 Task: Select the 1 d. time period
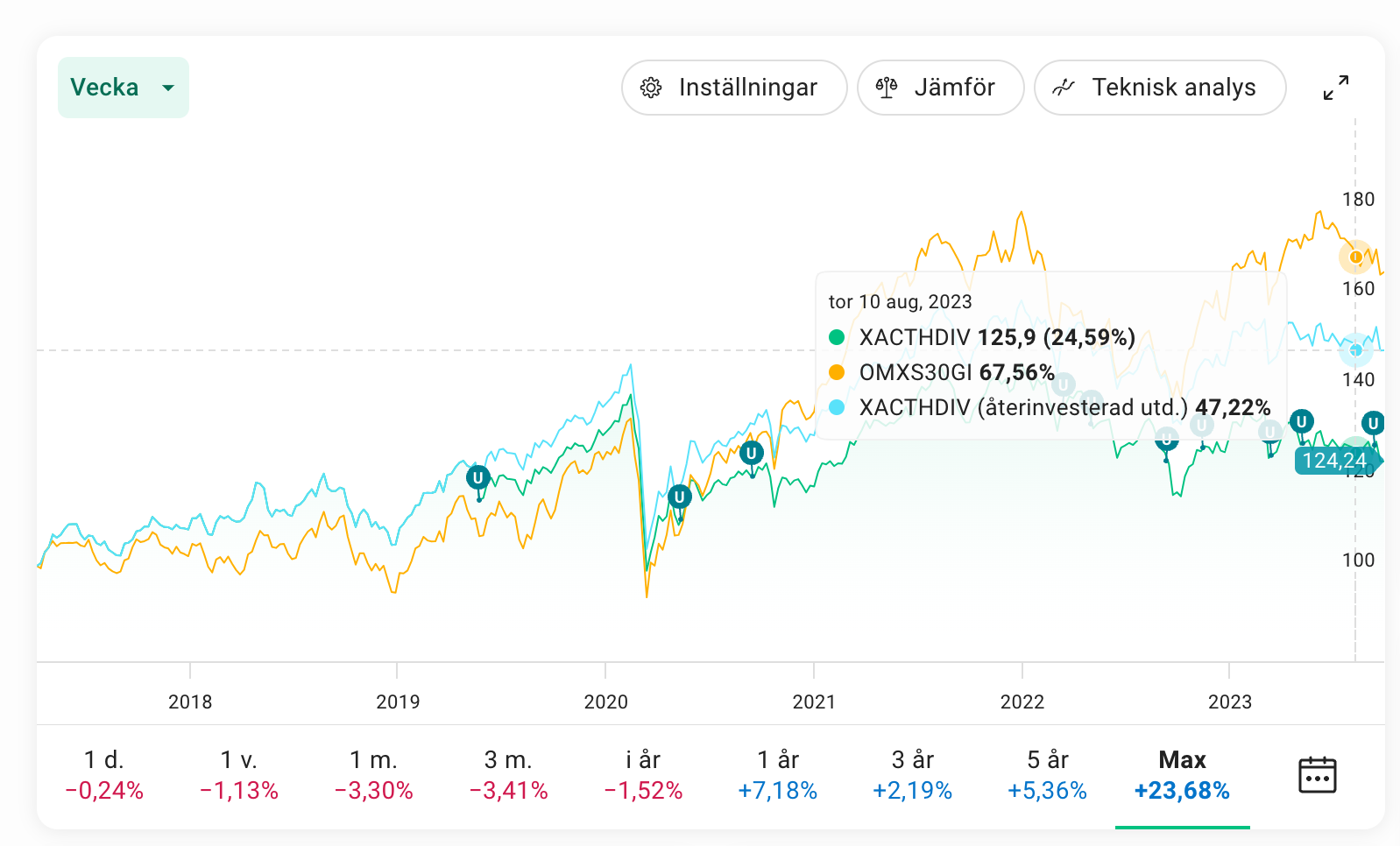(x=104, y=775)
